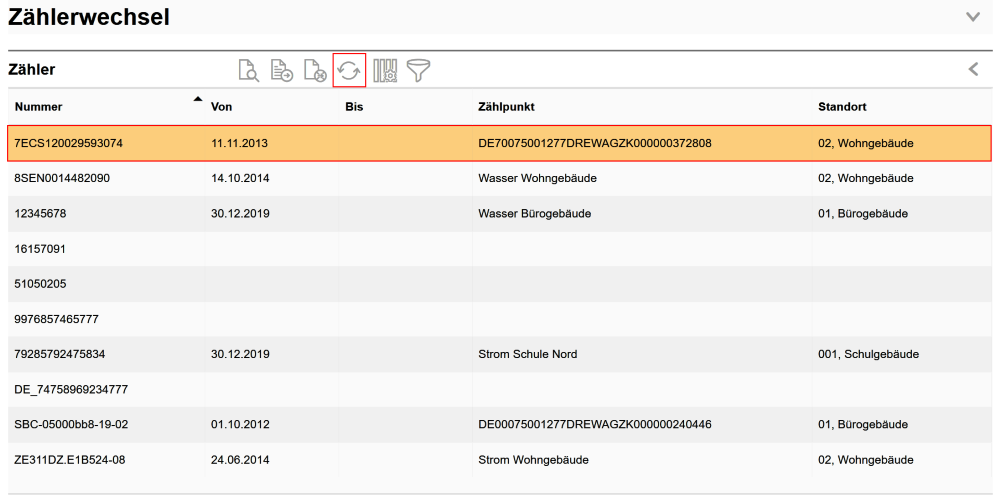Click the ascending sort arrow on Nummer
This screenshot has height=497, width=1000.
click(197, 99)
